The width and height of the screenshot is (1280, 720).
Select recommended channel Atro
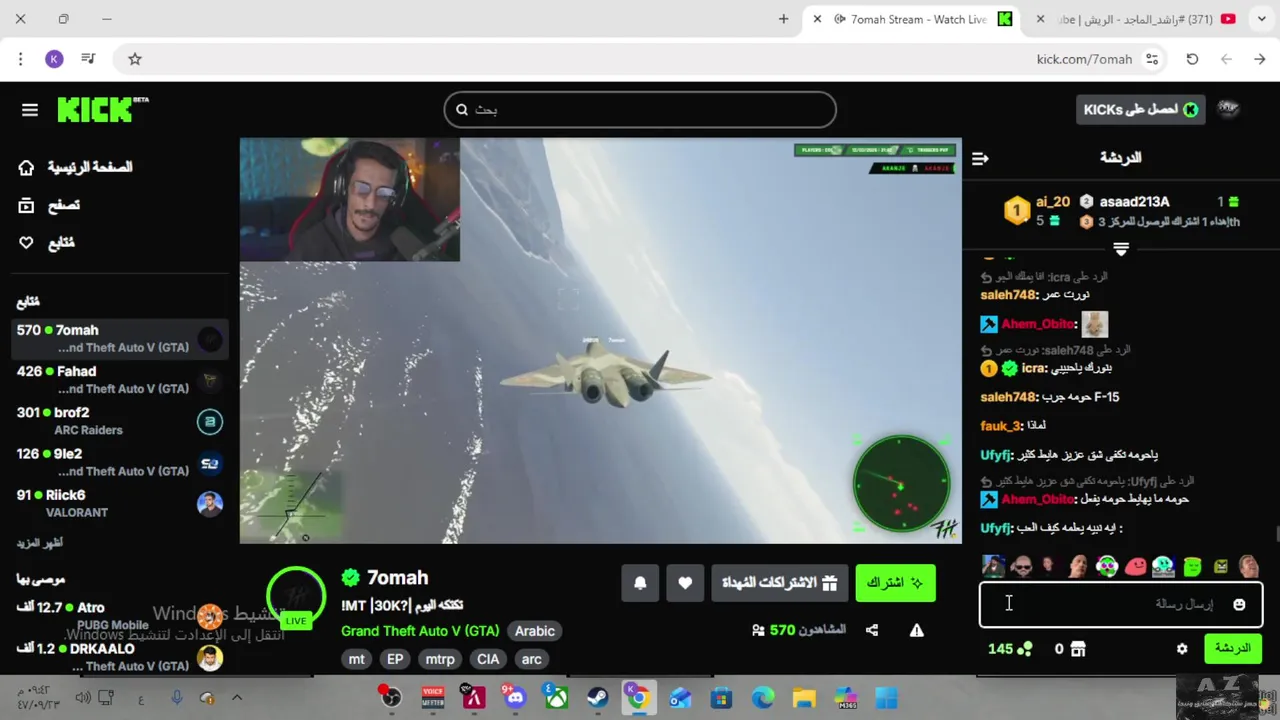[120, 616]
